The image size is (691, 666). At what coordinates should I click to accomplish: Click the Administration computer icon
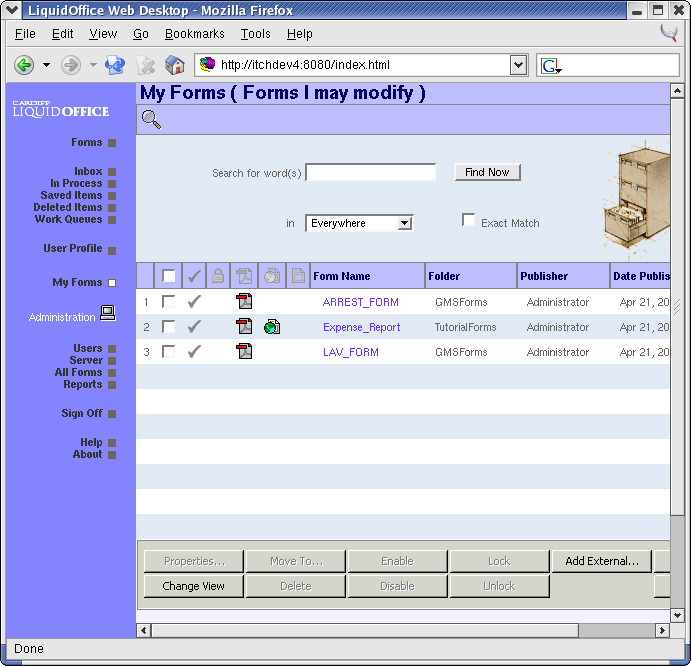108,314
